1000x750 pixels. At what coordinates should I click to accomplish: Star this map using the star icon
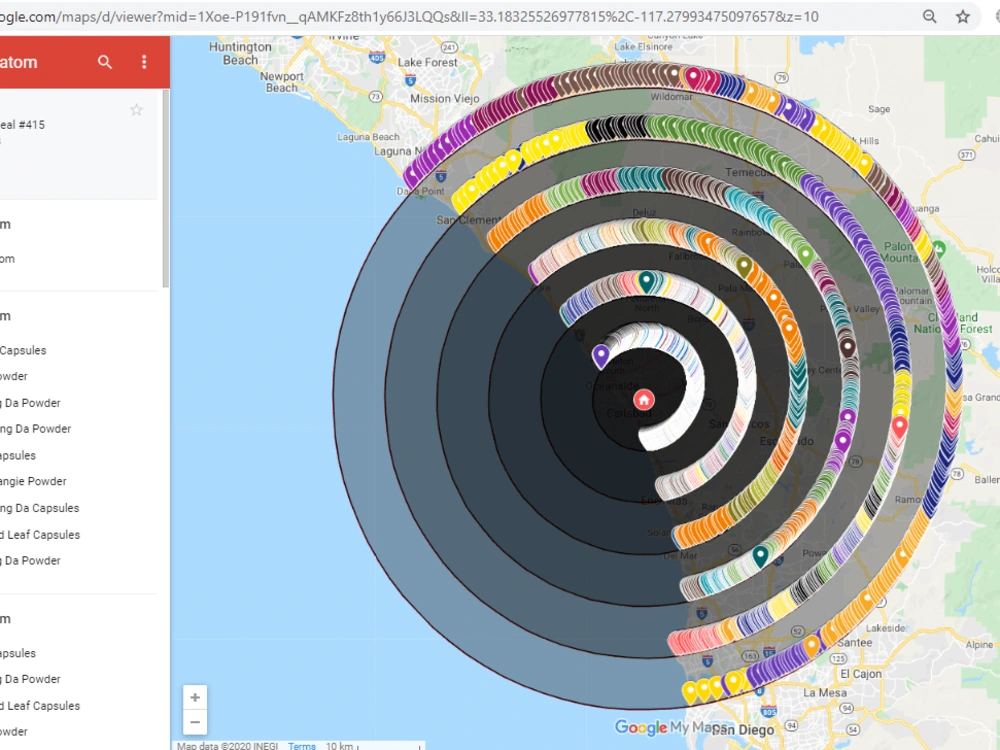click(x=136, y=110)
